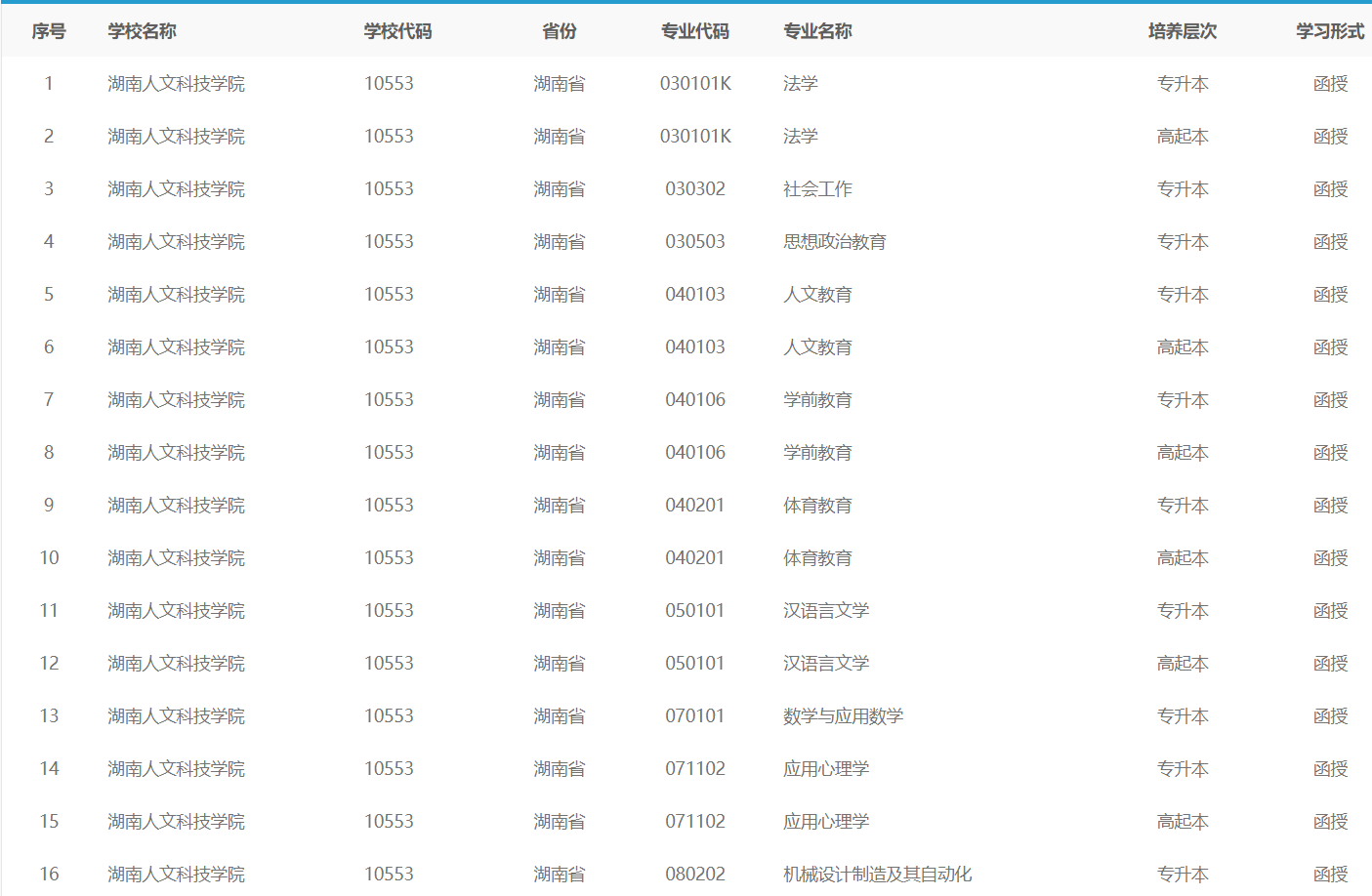
Task: Click 人文教育 in row 5
Action: (817, 295)
